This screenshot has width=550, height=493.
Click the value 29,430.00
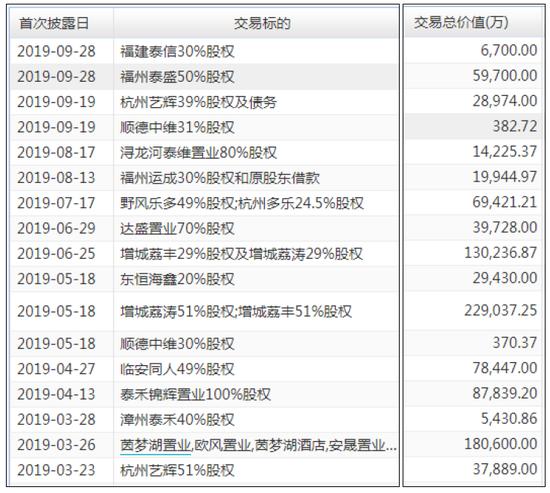click(505, 278)
